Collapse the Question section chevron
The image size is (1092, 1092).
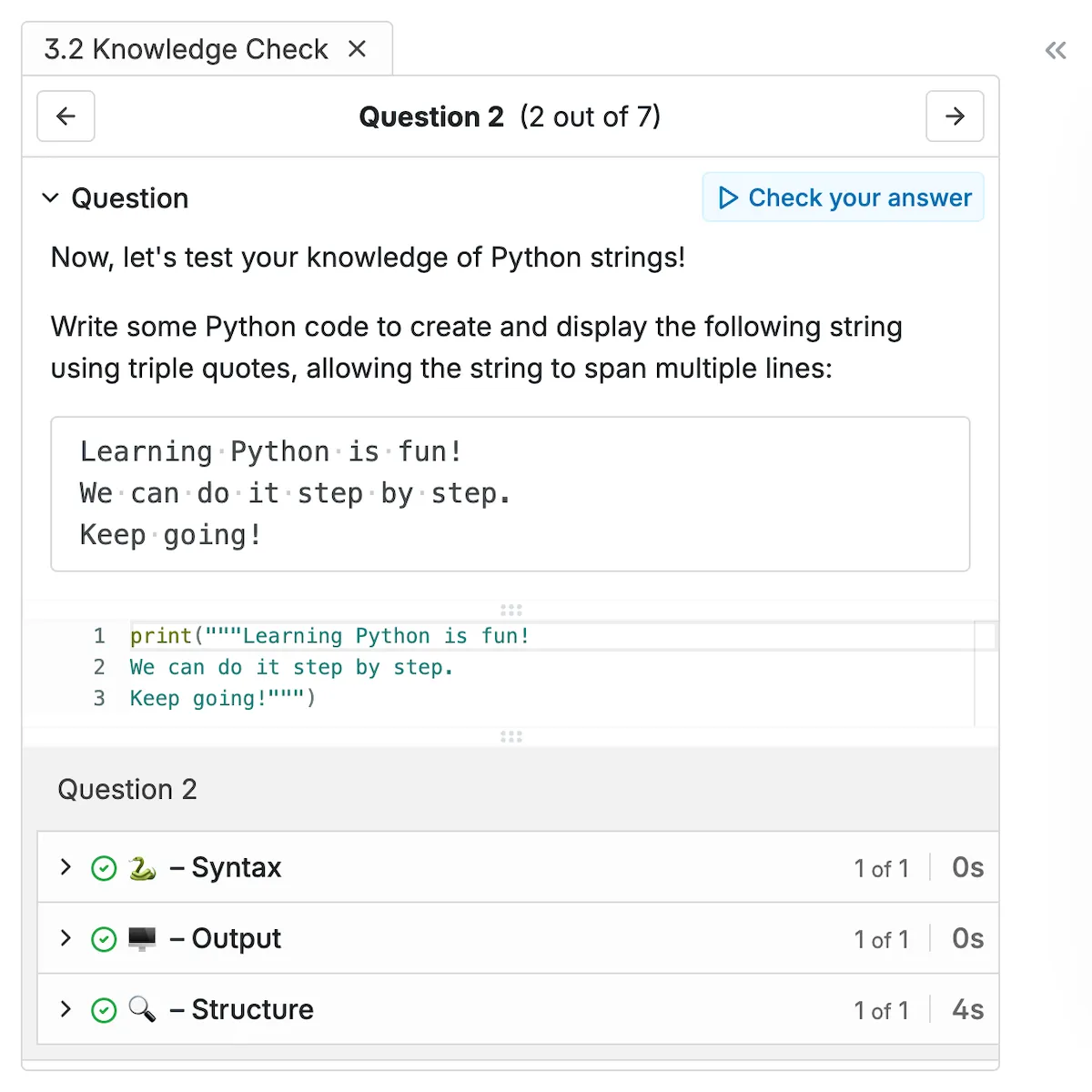(x=51, y=198)
